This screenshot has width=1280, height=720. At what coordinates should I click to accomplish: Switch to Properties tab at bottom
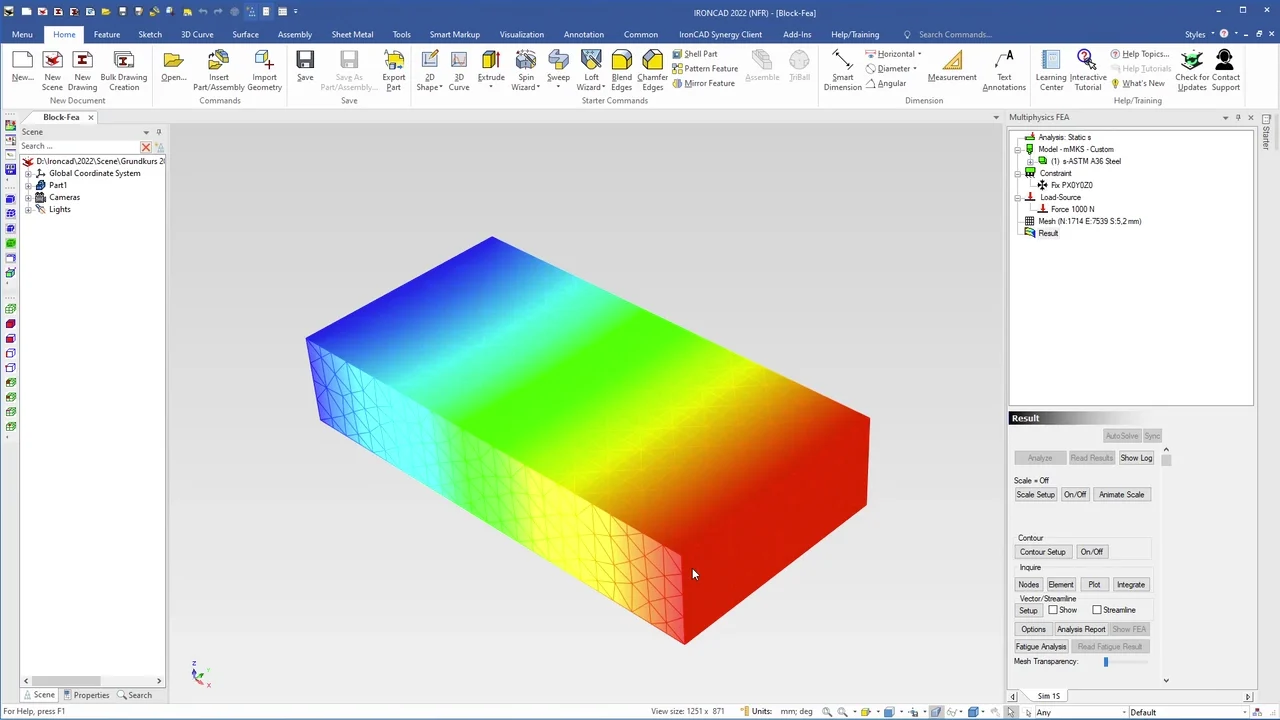(x=86, y=695)
